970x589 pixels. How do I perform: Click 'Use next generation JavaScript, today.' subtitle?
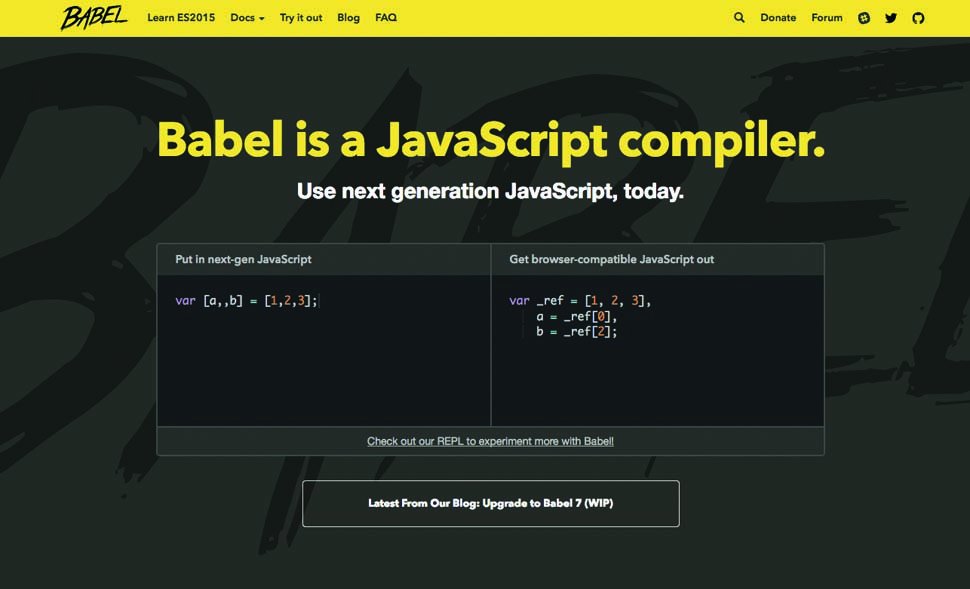(x=491, y=191)
